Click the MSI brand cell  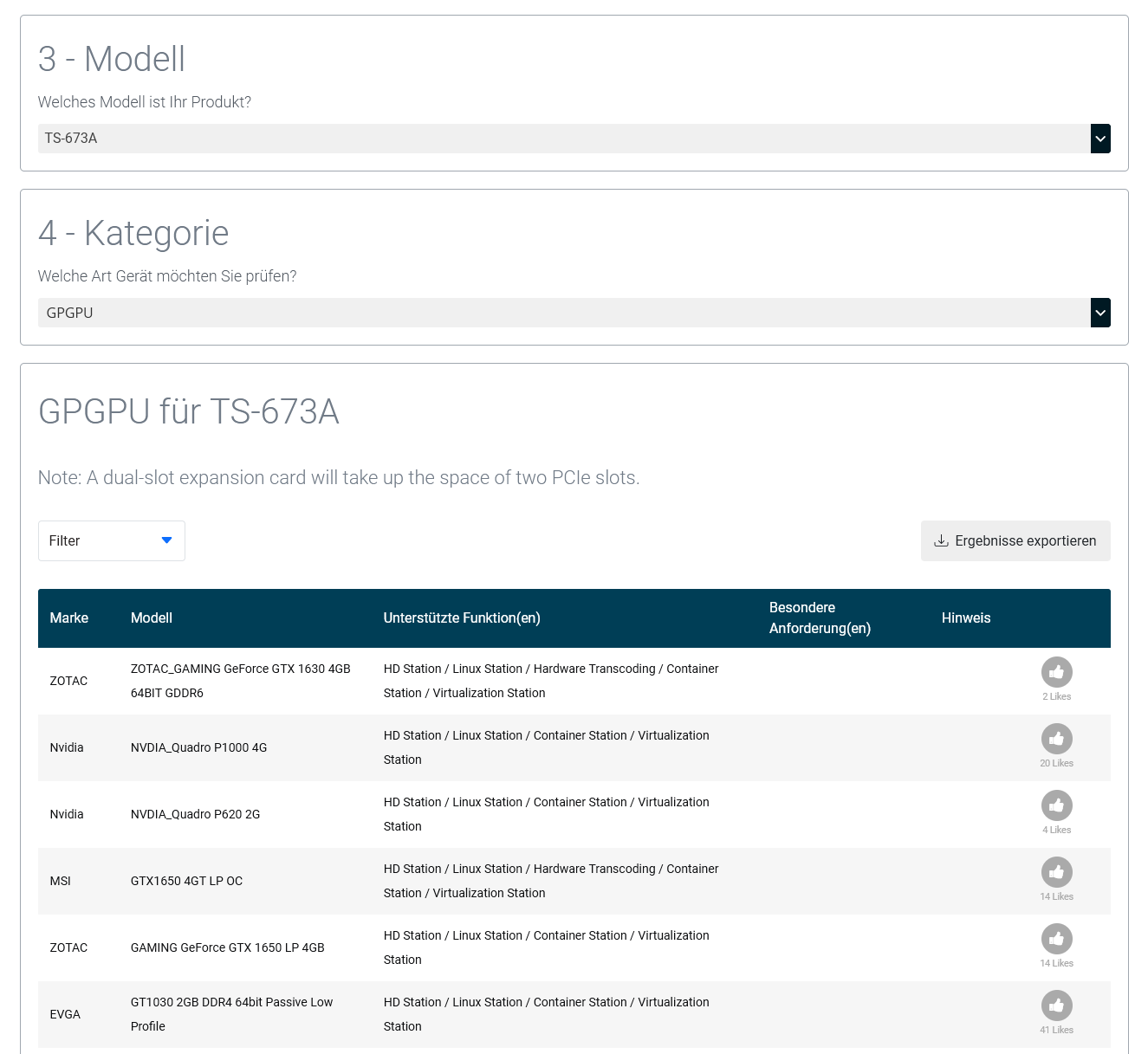(61, 881)
